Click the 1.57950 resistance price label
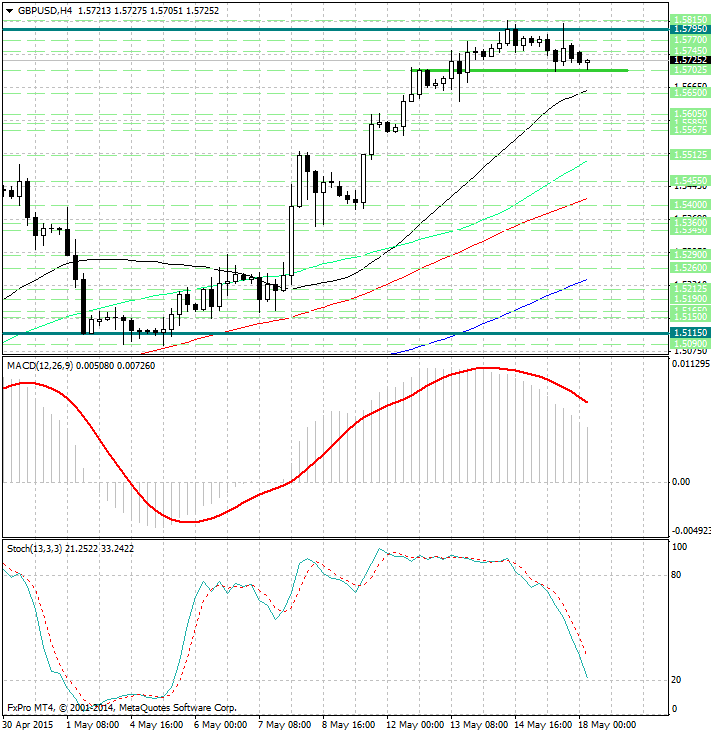The width and height of the screenshot is (711, 733). tap(690, 29)
